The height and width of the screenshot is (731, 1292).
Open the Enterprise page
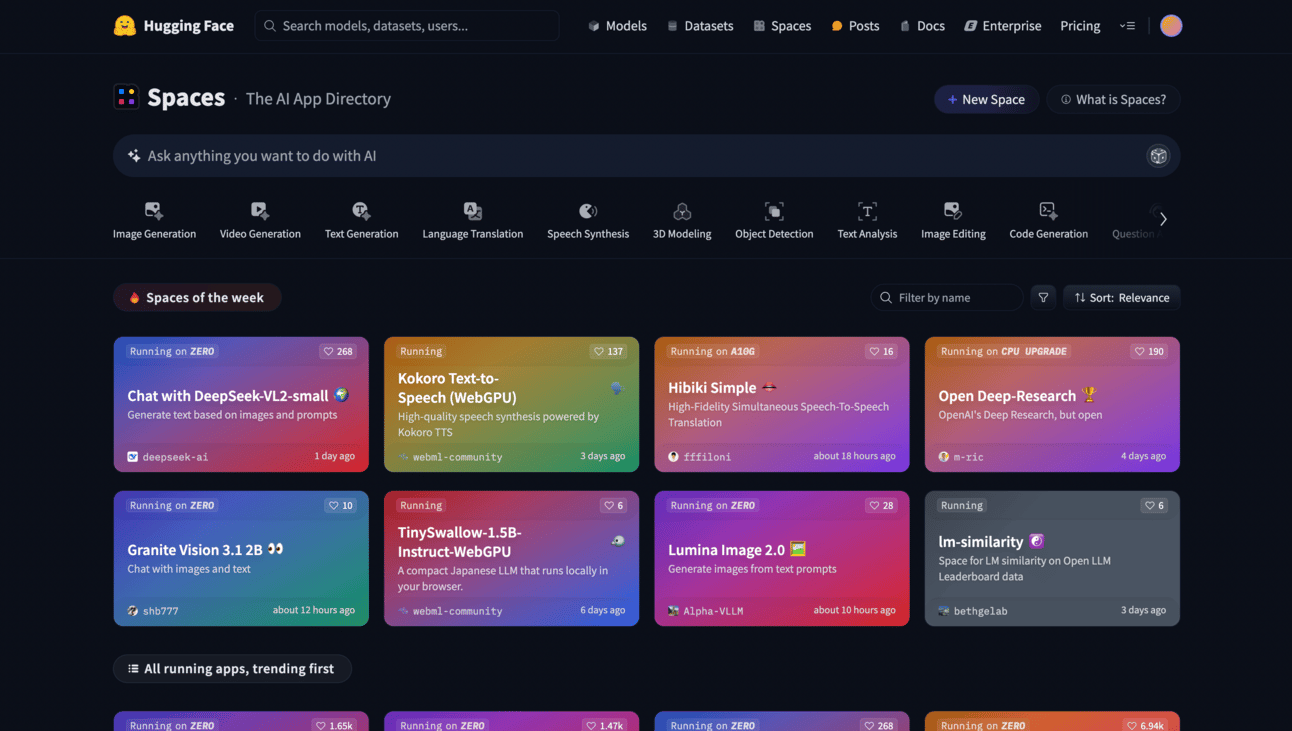1003,26
